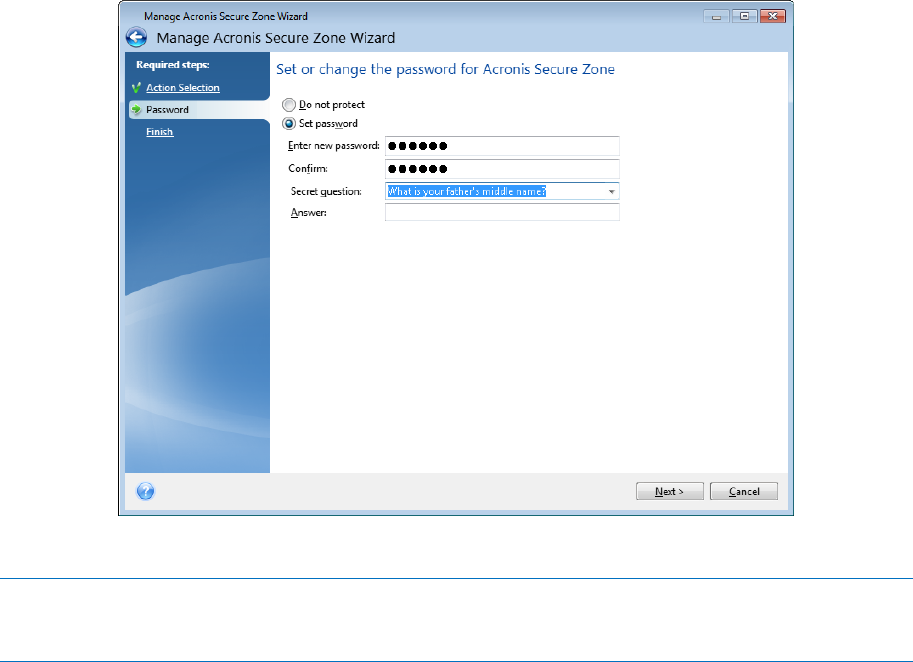Select the Set password radio button
Screen dimensions: 913x662
pyautogui.click(x=289, y=123)
